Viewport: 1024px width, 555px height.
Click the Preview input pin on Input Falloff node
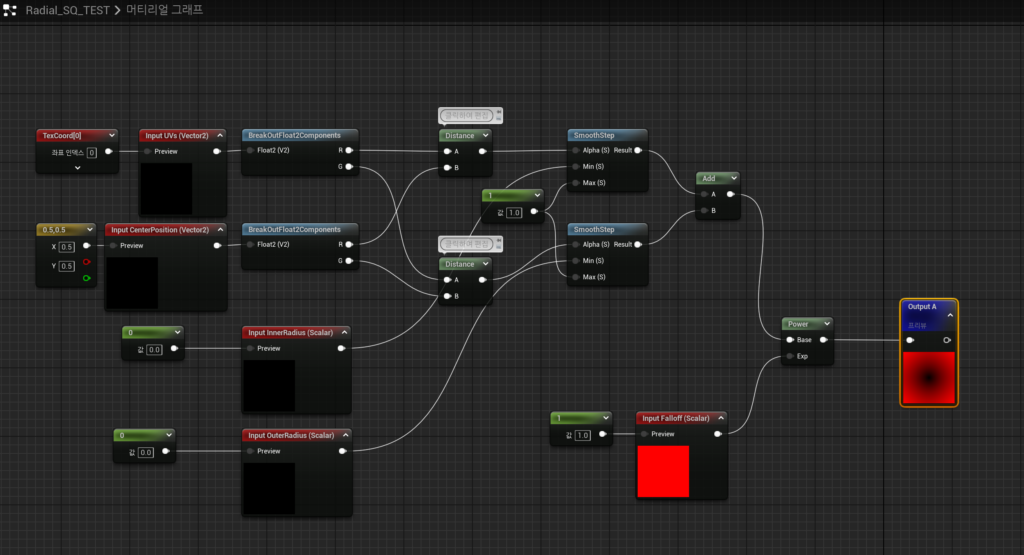click(646, 434)
